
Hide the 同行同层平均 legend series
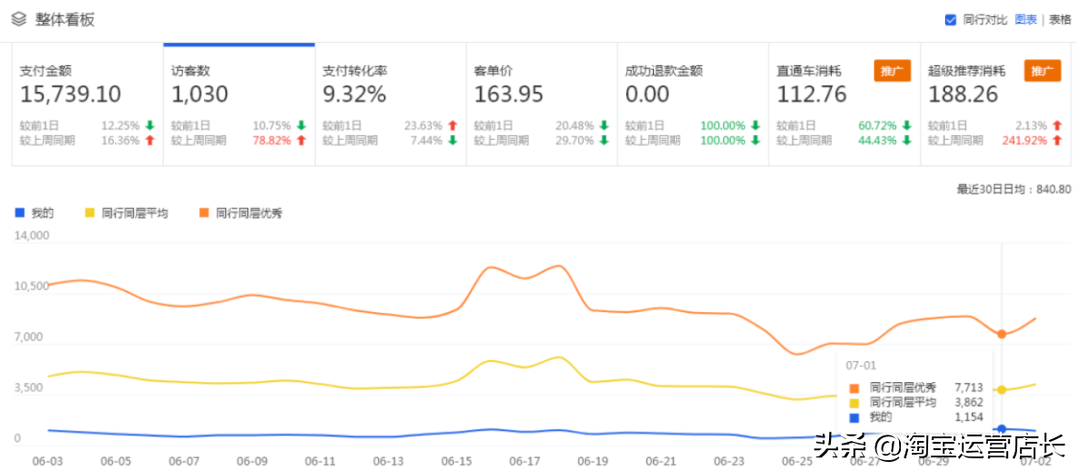127,213
